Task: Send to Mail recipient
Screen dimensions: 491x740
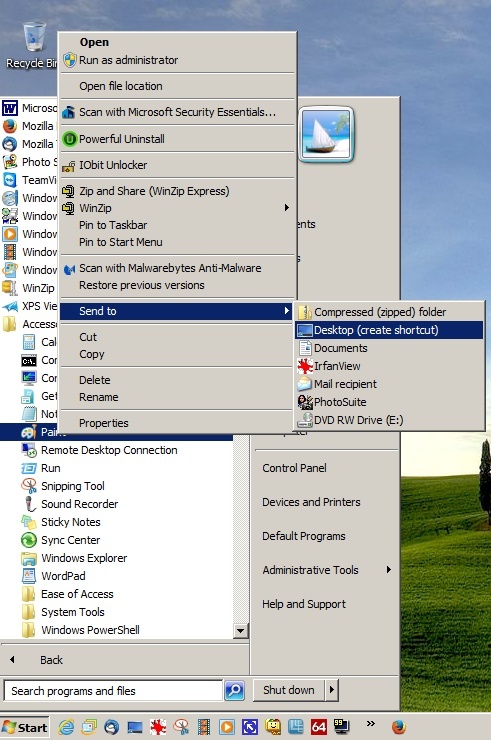Action: (x=389, y=384)
